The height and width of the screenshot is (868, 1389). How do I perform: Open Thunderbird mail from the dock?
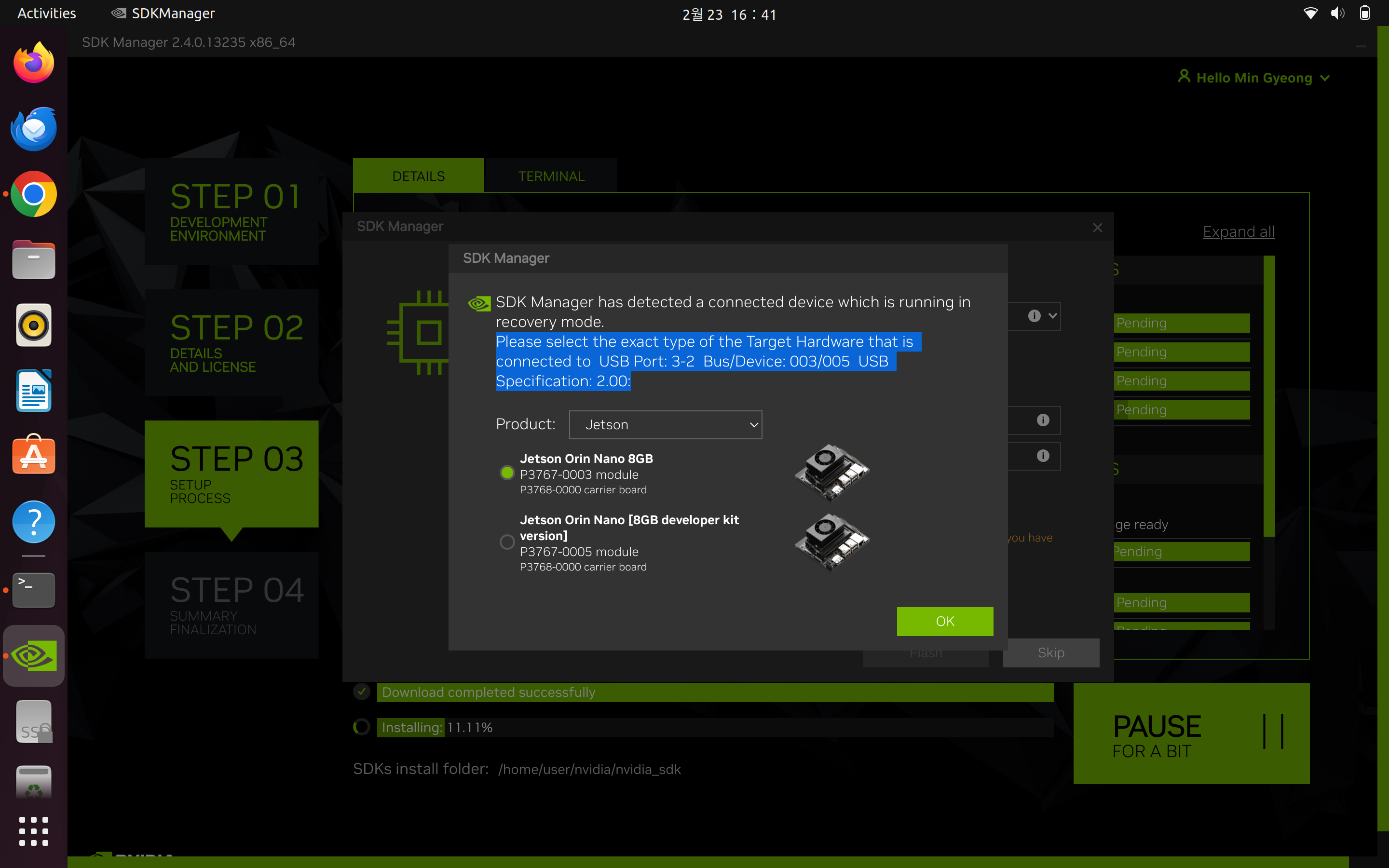coord(34,129)
